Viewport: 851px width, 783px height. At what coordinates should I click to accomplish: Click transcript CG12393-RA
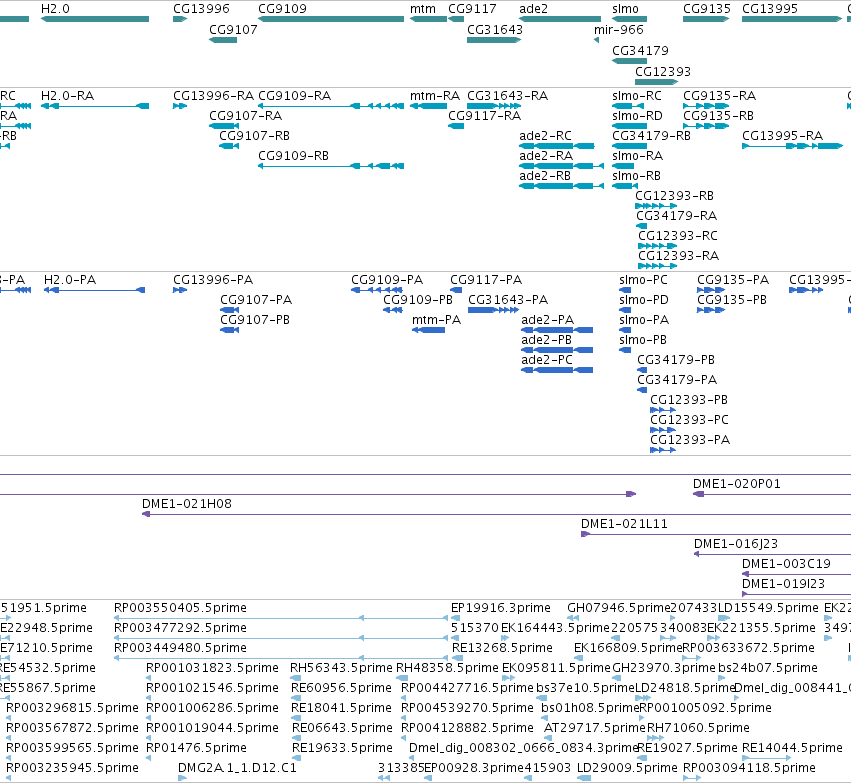(658, 266)
